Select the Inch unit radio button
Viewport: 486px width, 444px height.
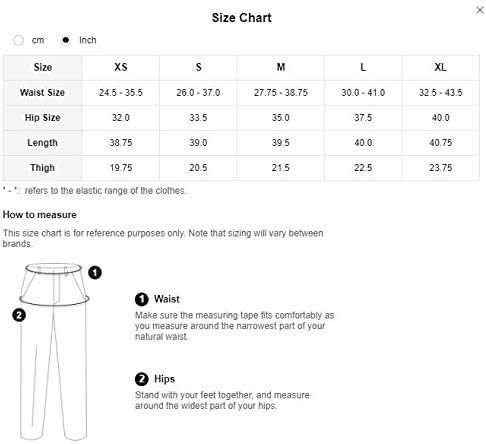click(x=66, y=40)
